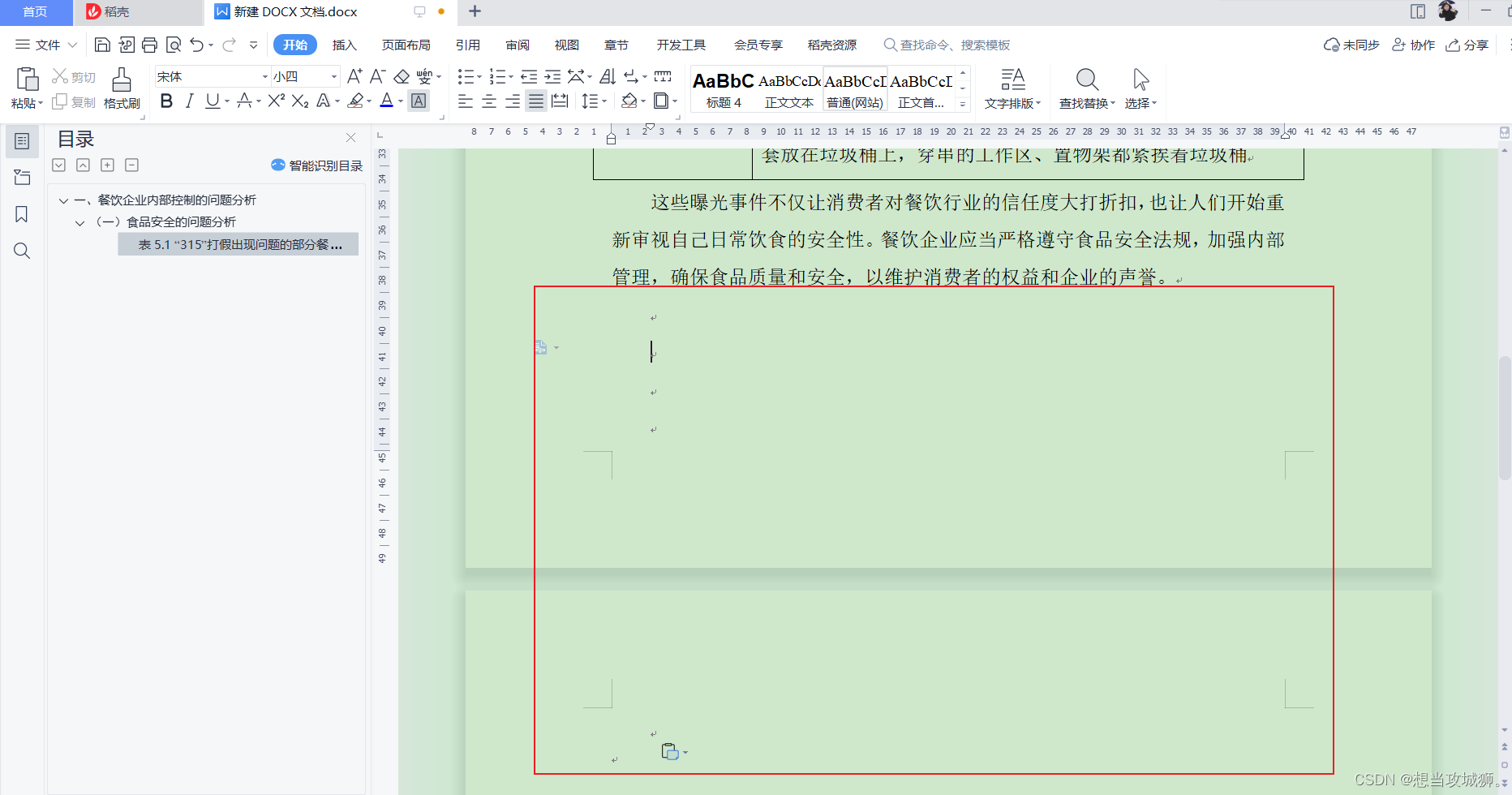Screen dimensions: 1512x795
Task: Toggle the chapter navigation sidebar icon
Action: click(22, 178)
